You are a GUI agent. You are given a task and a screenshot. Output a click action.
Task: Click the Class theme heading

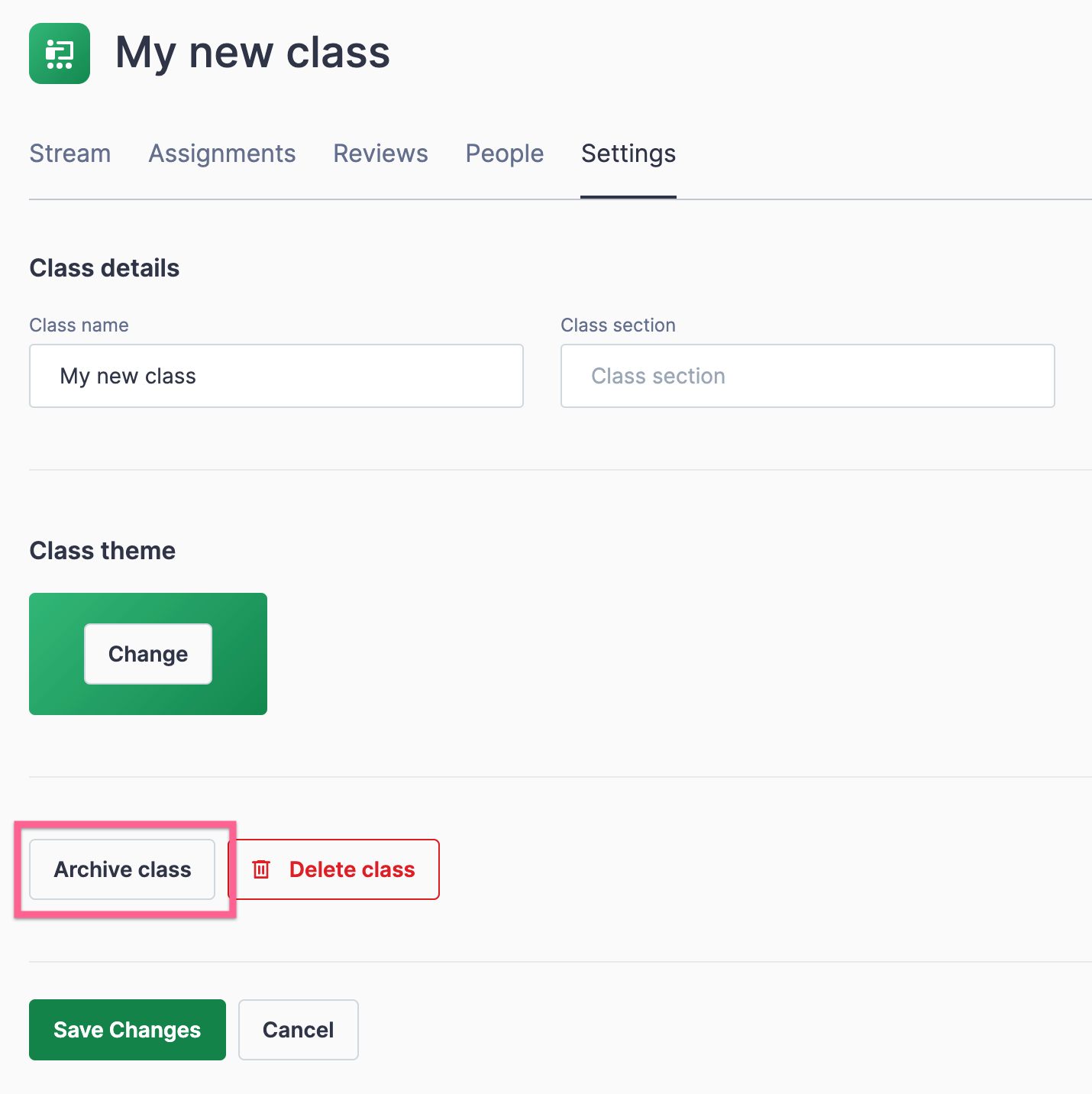(x=102, y=551)
